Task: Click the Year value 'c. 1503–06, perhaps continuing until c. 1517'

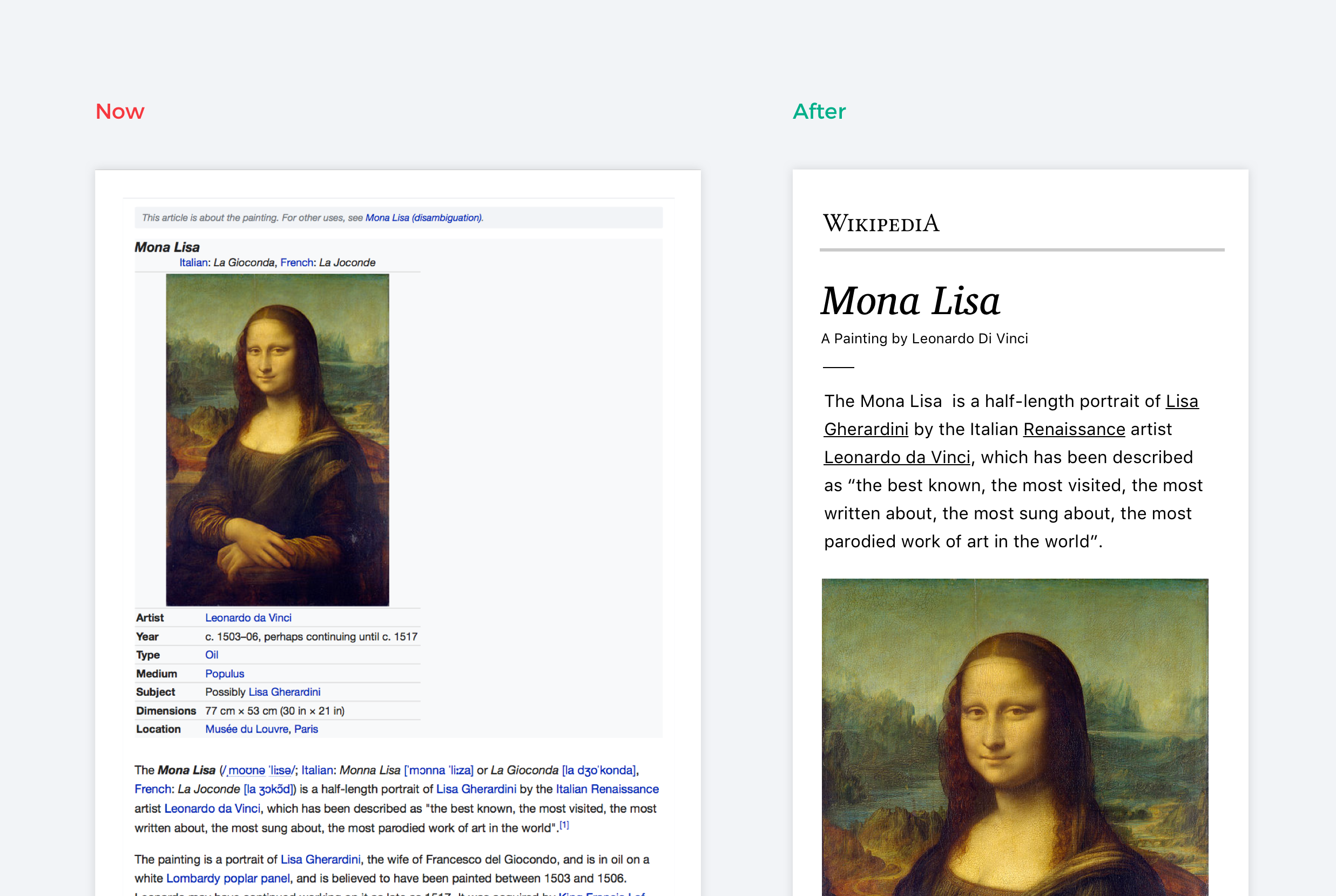Action: (x=312, y=636)
